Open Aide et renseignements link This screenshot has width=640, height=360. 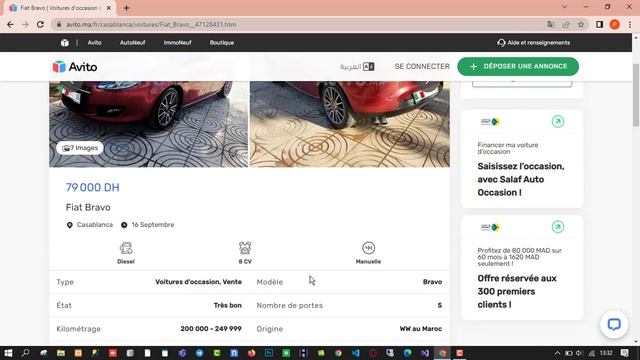(x=533, y=42)
